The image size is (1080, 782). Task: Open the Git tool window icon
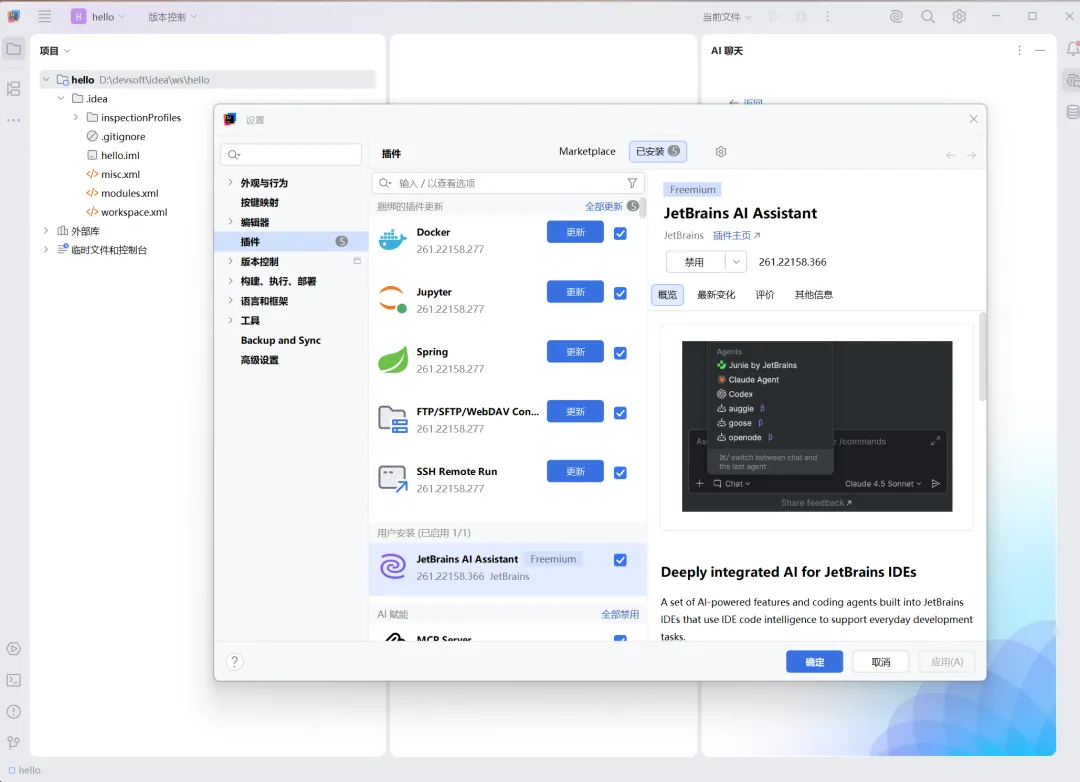(13, 743)
